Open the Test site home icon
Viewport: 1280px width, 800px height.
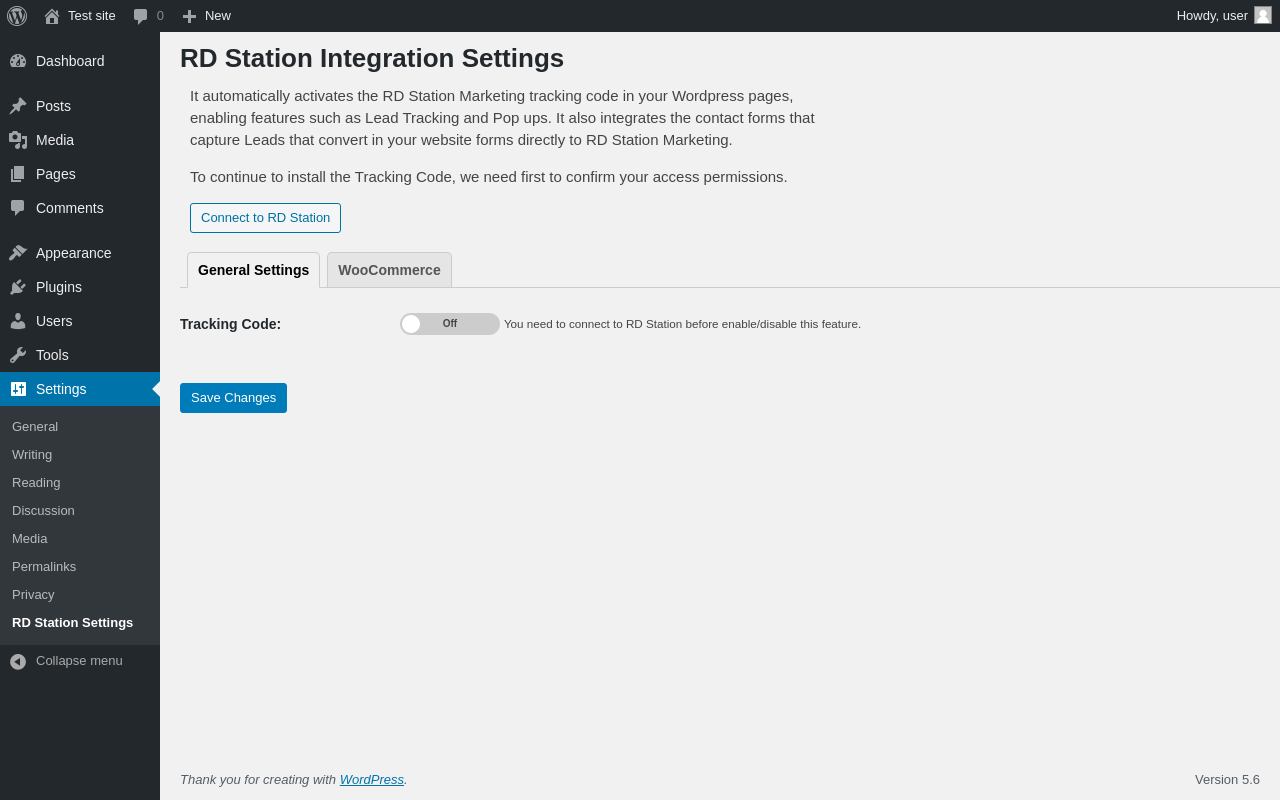tap(52, 16)
